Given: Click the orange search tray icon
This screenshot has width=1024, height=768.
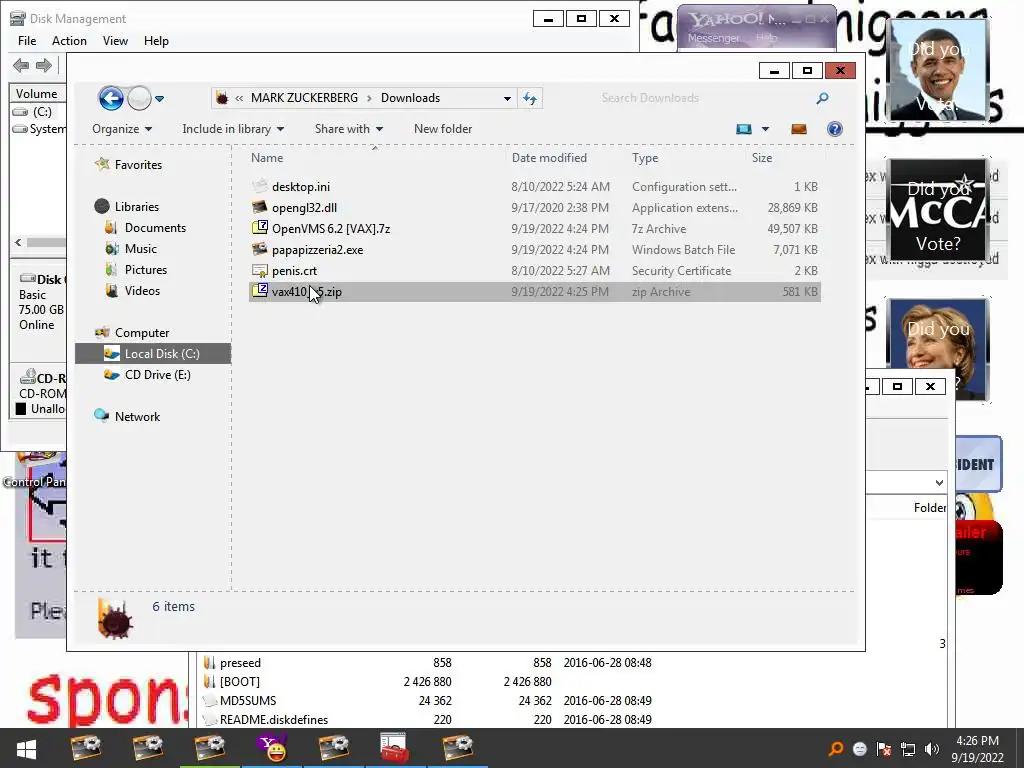Looking at the screenshot, I should [x=835, y=749].
